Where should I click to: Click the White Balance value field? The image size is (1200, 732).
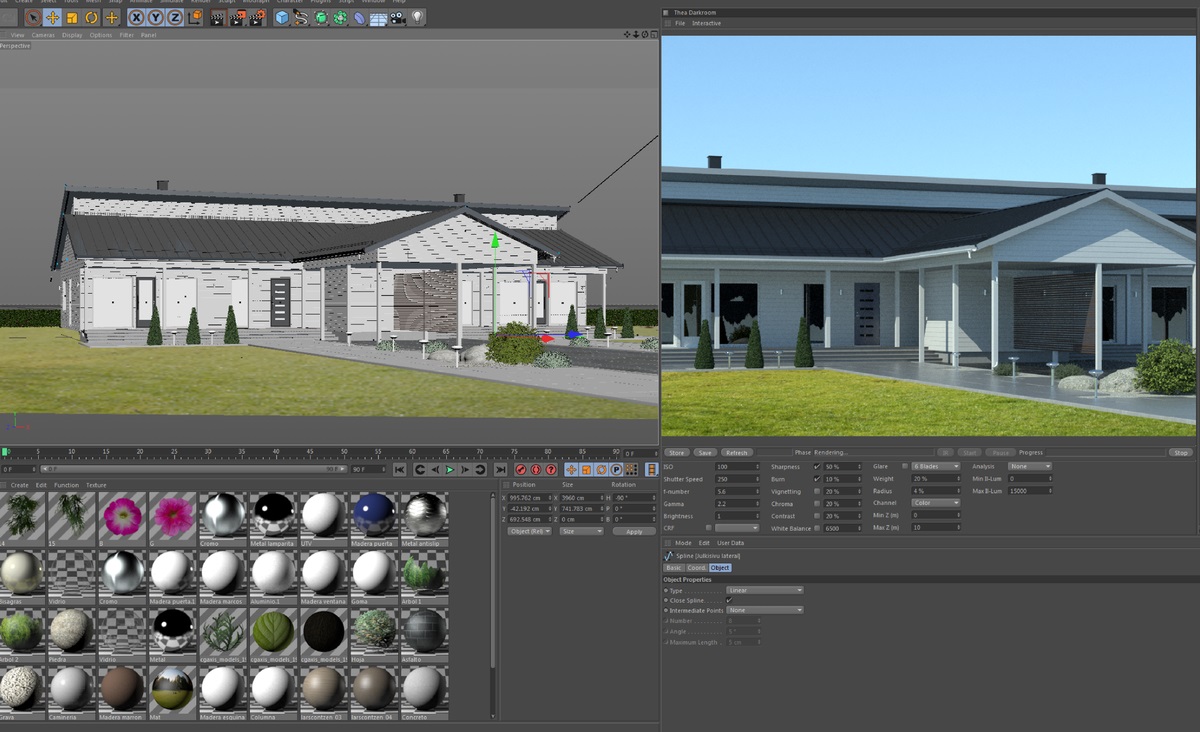842,528
